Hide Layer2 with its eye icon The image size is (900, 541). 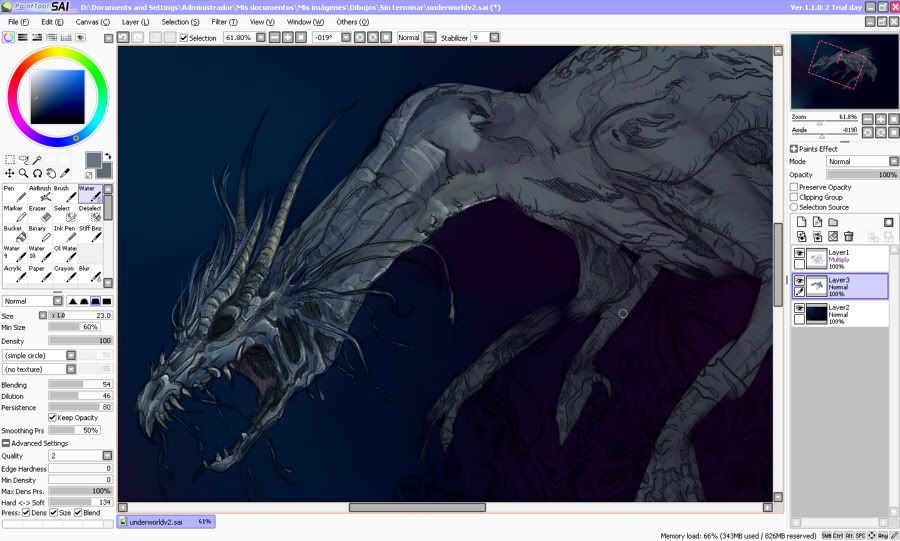799,308
